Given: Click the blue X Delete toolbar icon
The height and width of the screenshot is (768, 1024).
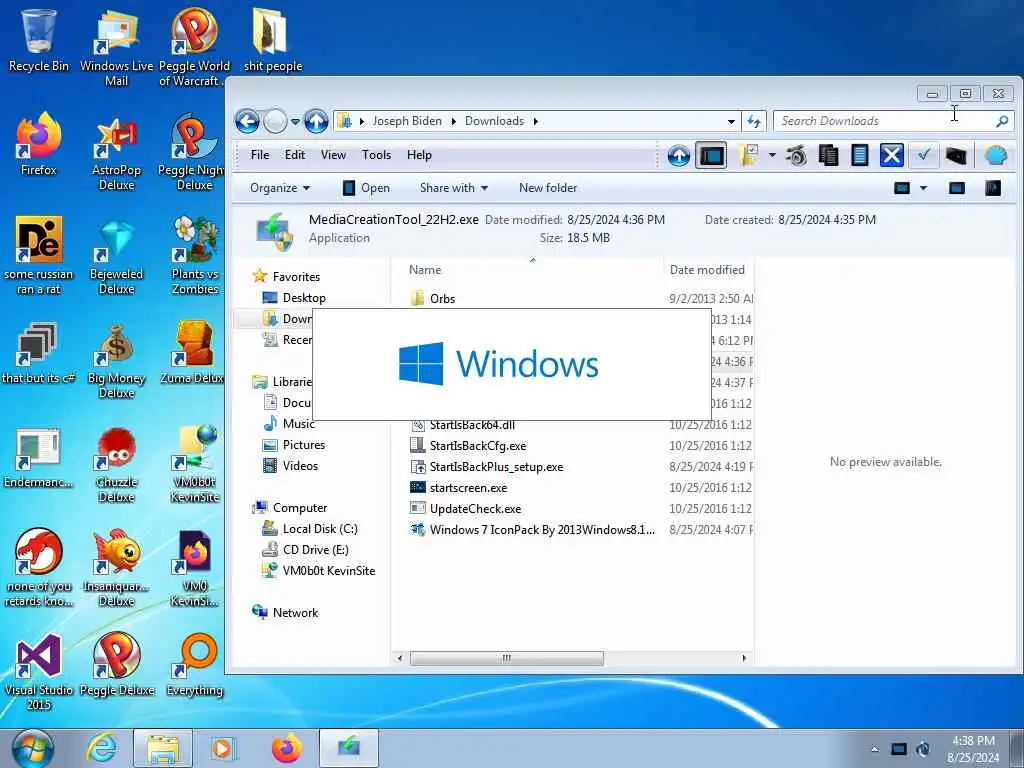Looking at the screenshot, I should tap(891, 155).
